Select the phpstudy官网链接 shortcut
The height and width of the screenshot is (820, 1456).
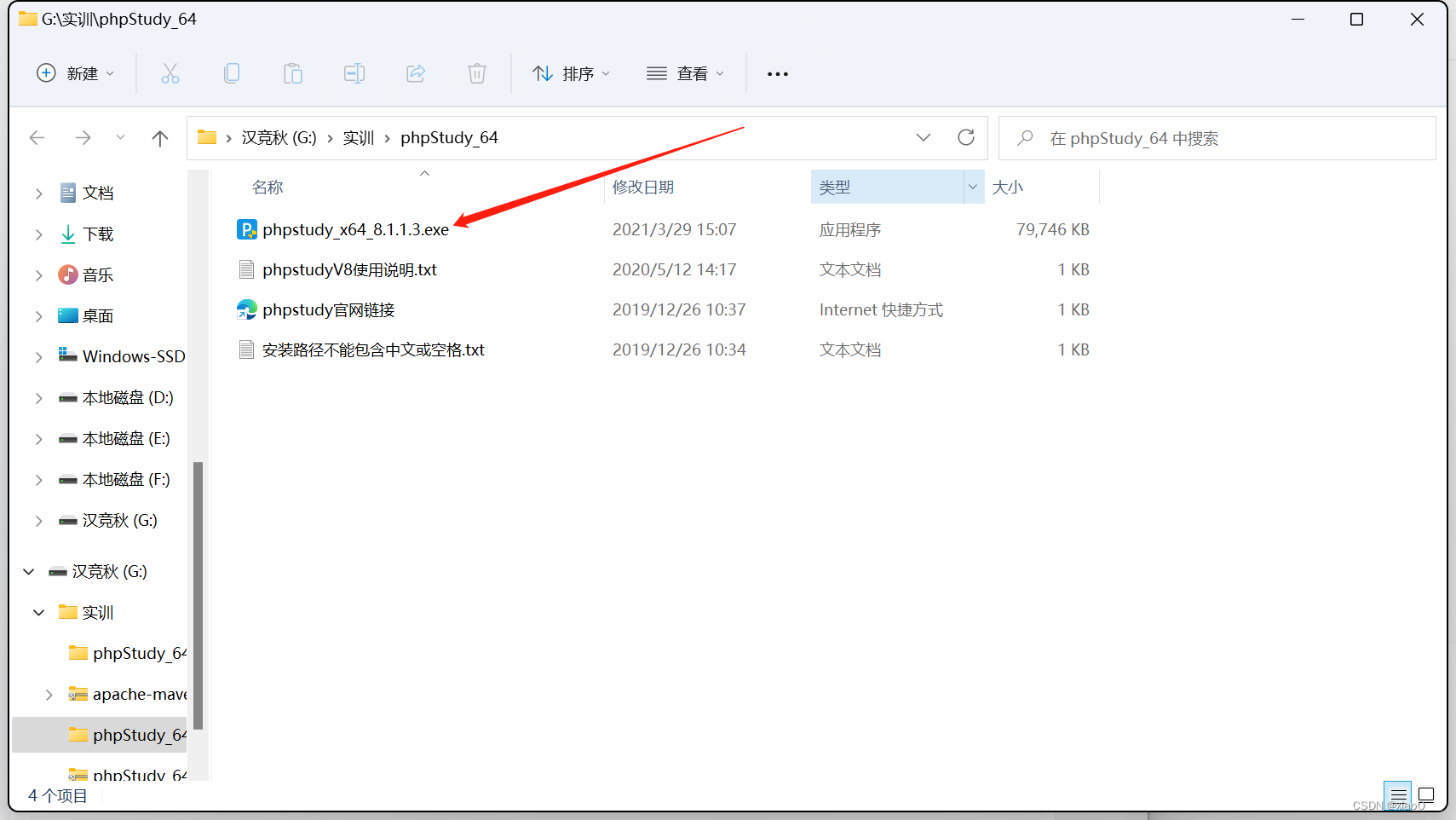click(328, 309)
